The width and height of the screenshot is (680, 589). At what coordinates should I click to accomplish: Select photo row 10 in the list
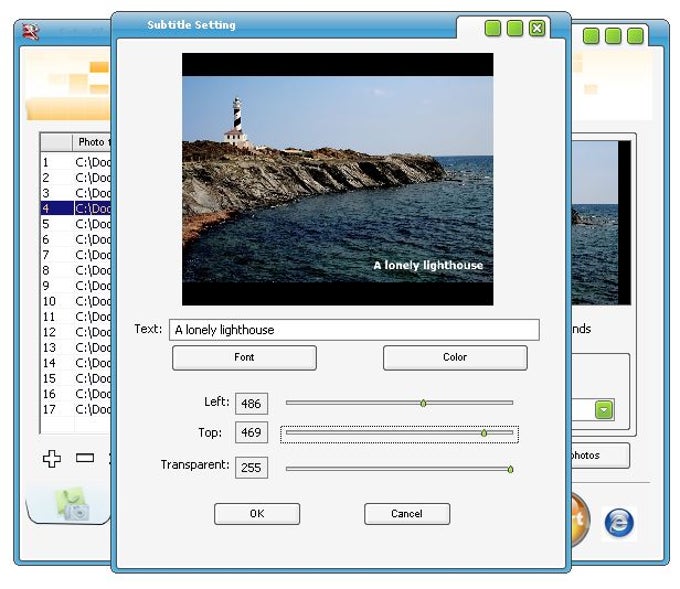click(76, 301)
